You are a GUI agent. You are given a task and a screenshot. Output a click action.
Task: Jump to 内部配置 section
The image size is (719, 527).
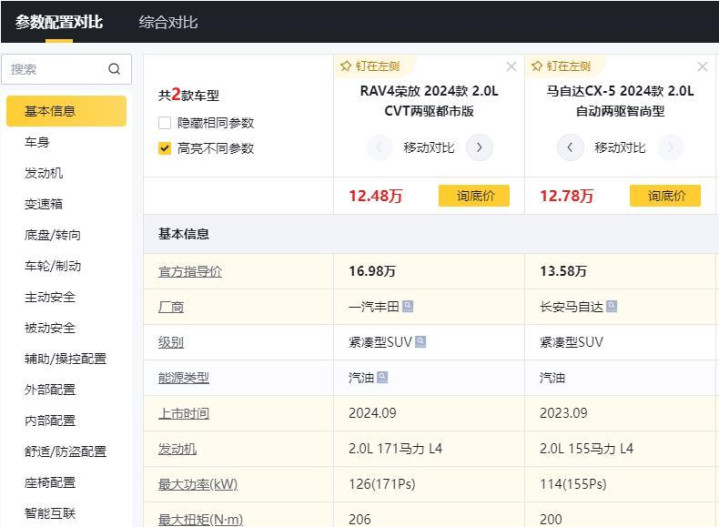click(x=50, y=420)
